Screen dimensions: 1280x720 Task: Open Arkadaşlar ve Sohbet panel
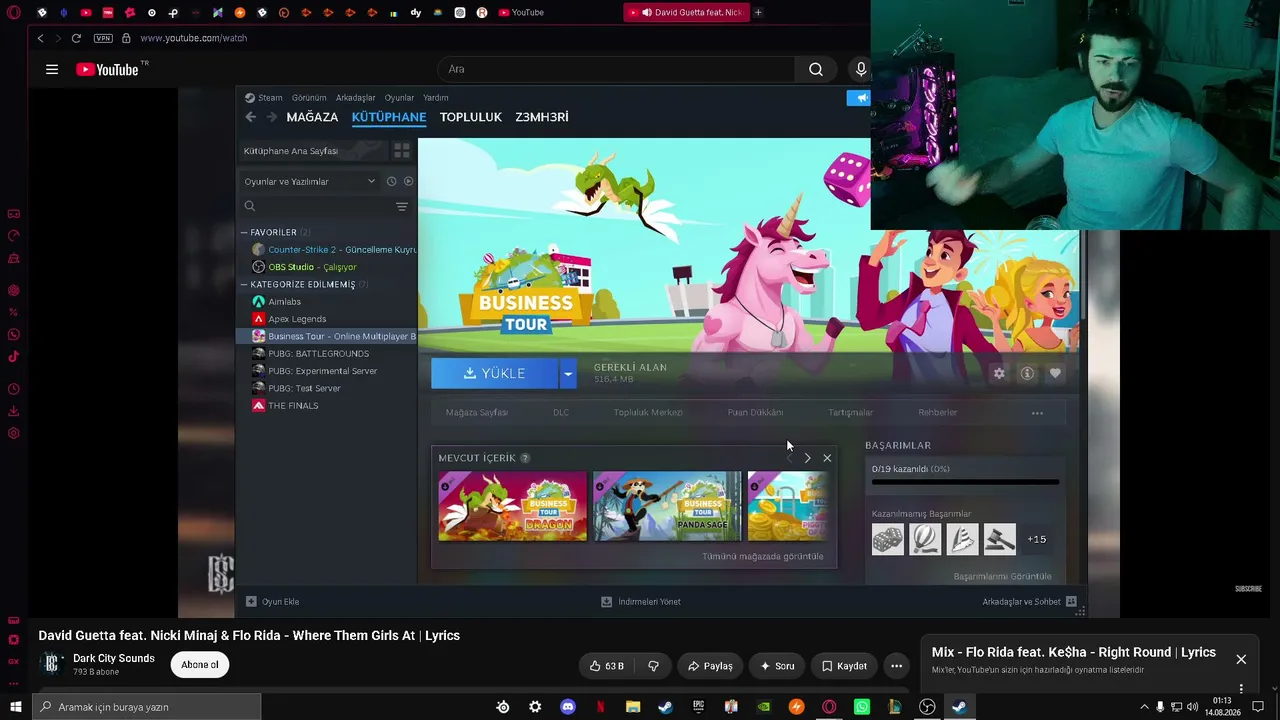[x=1029, y=602]
